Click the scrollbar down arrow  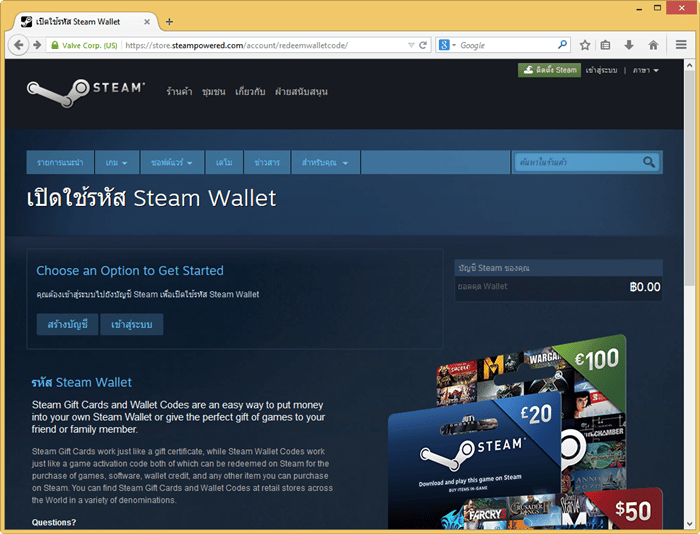[x=689, y=524]
